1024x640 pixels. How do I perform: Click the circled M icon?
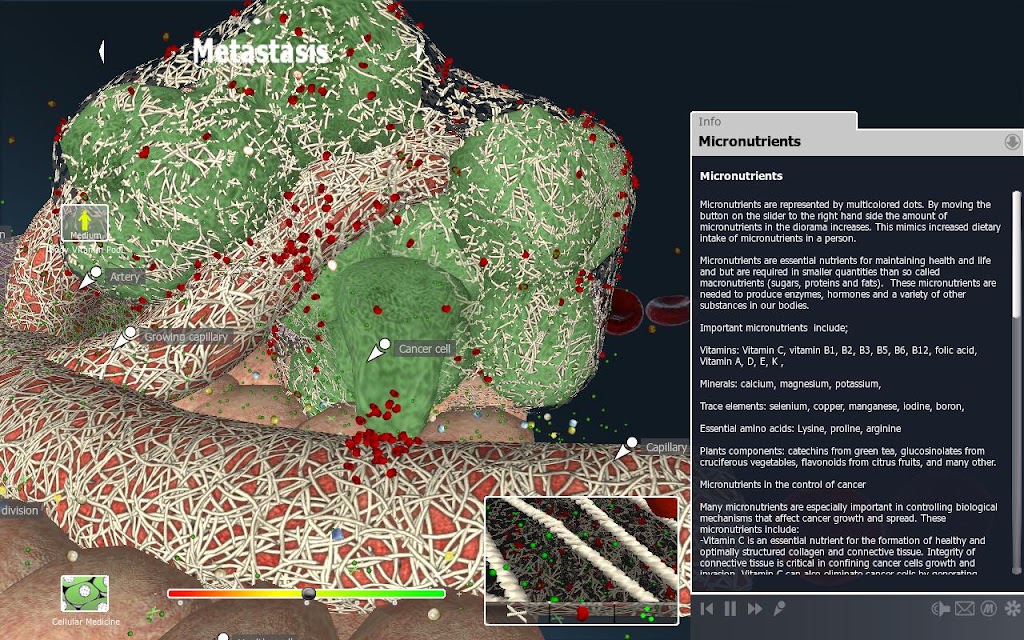(x=989, y=609)
